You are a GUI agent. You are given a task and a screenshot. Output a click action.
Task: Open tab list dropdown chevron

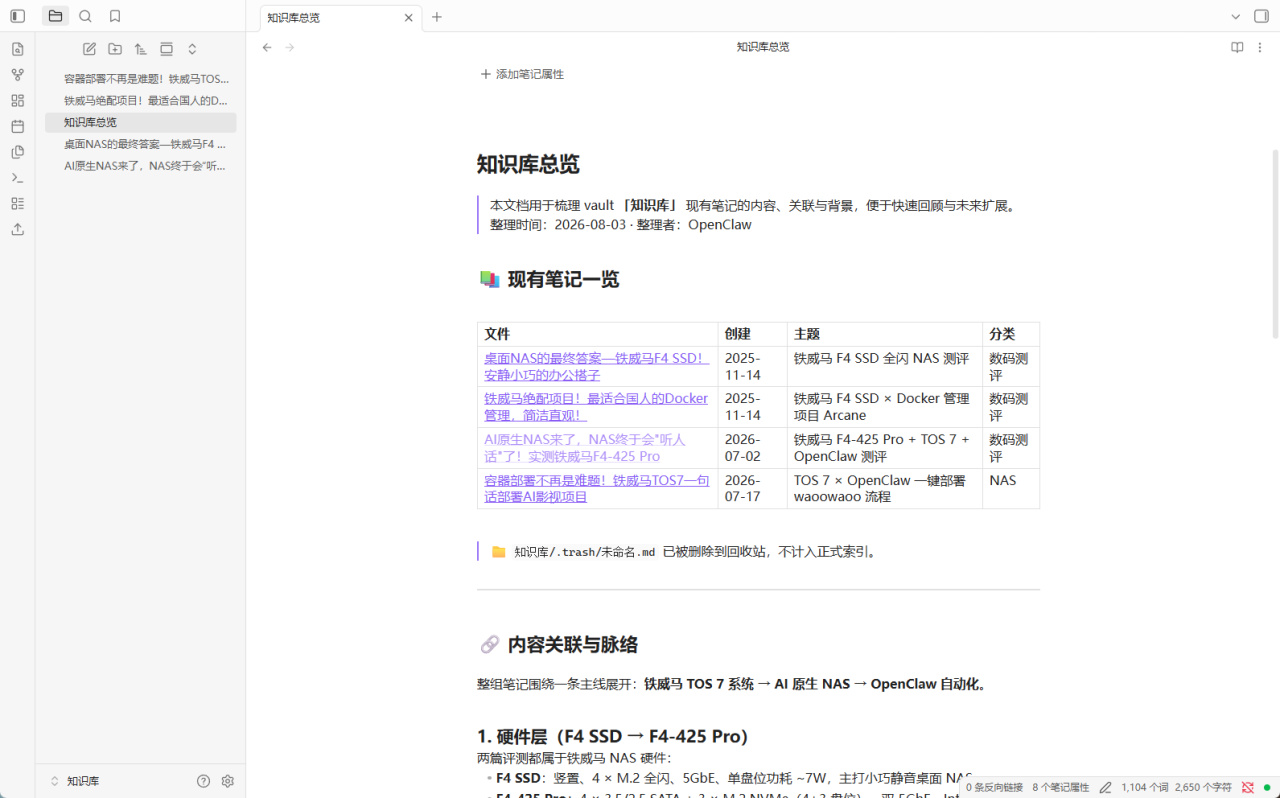[1238, 16]
